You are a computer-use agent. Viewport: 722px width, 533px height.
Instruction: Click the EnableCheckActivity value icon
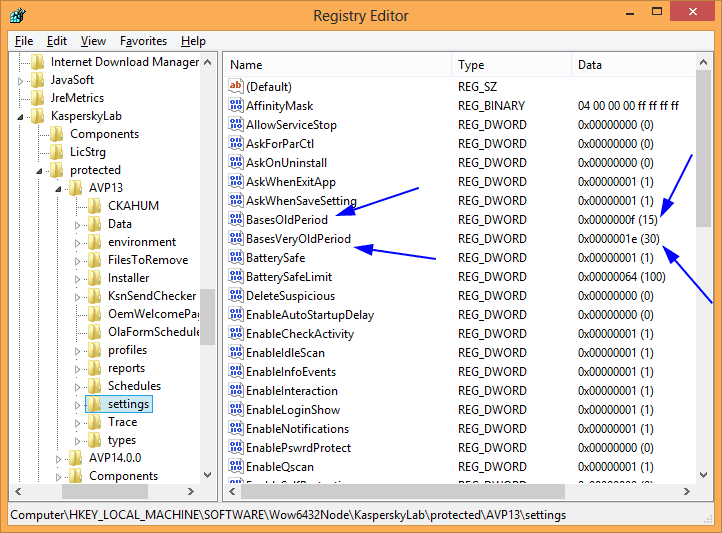coord(236,333)
